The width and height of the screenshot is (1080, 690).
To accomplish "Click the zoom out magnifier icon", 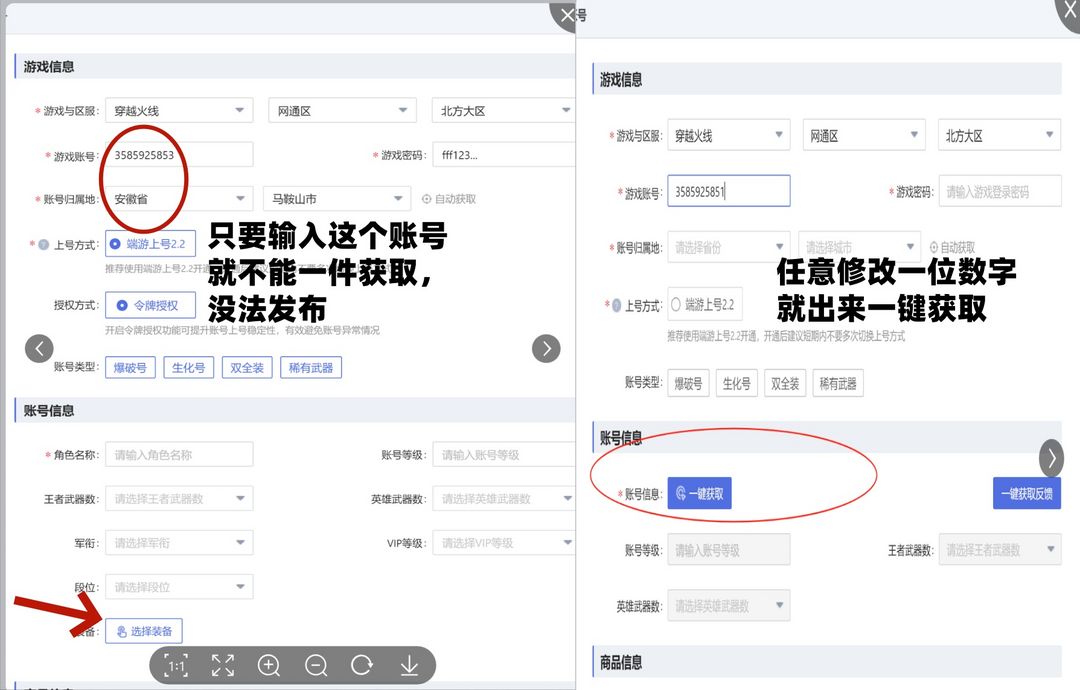I will [x=316, y=666].
